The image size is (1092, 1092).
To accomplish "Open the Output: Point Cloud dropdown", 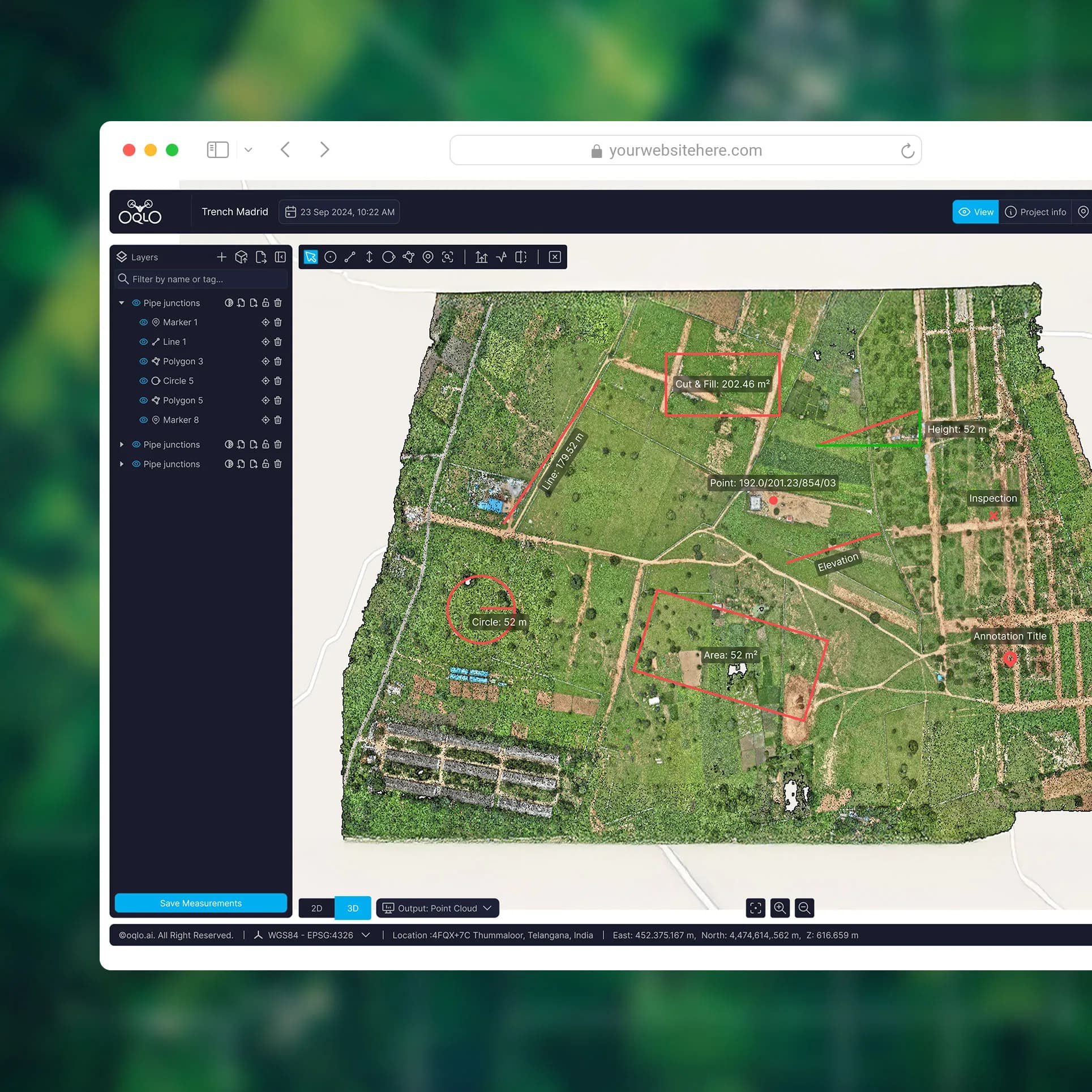I will click(437, 908).
